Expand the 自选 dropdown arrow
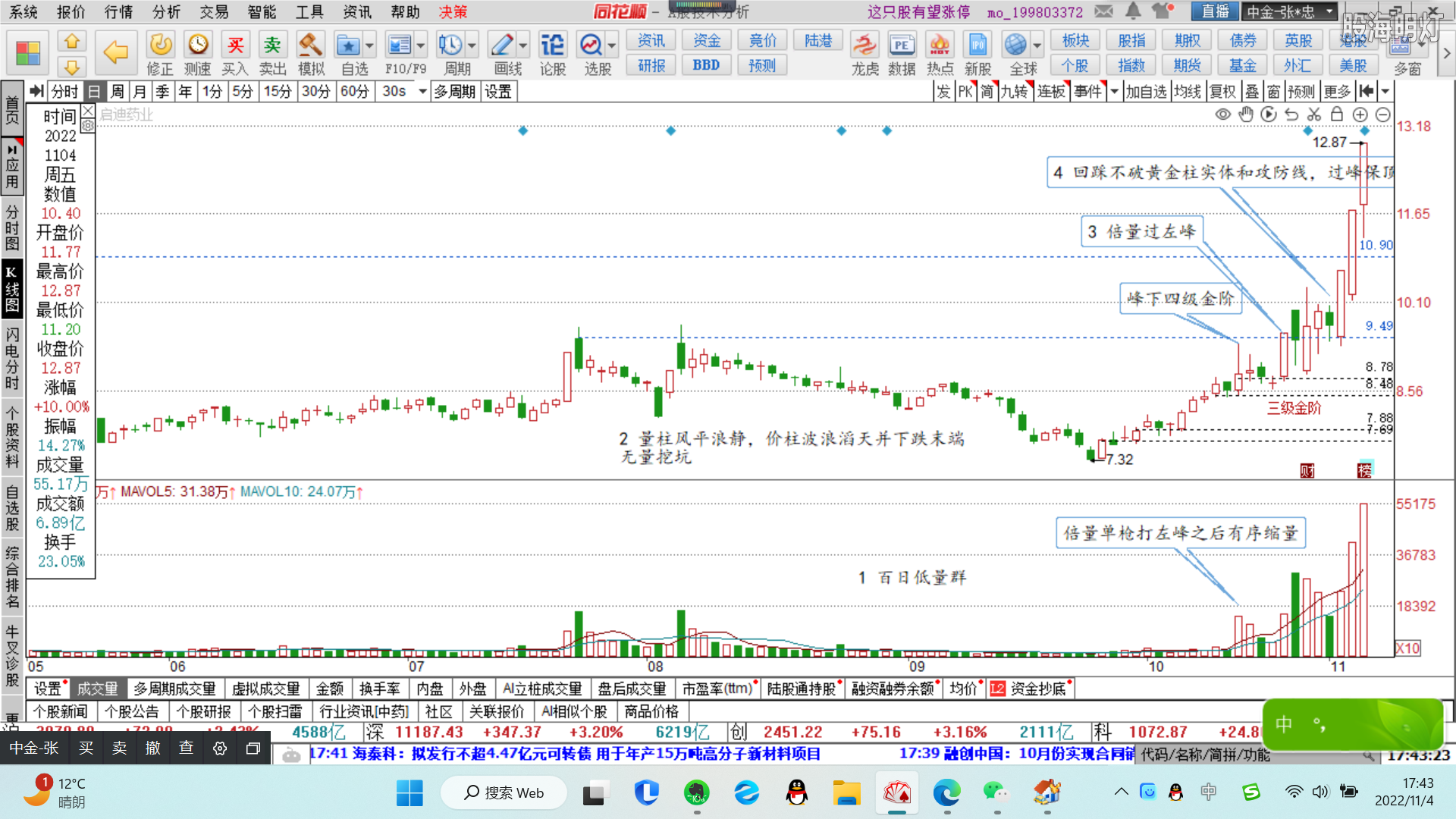Image resolution: width=1456 pixels, height=819 pixels. coord(369,45)
